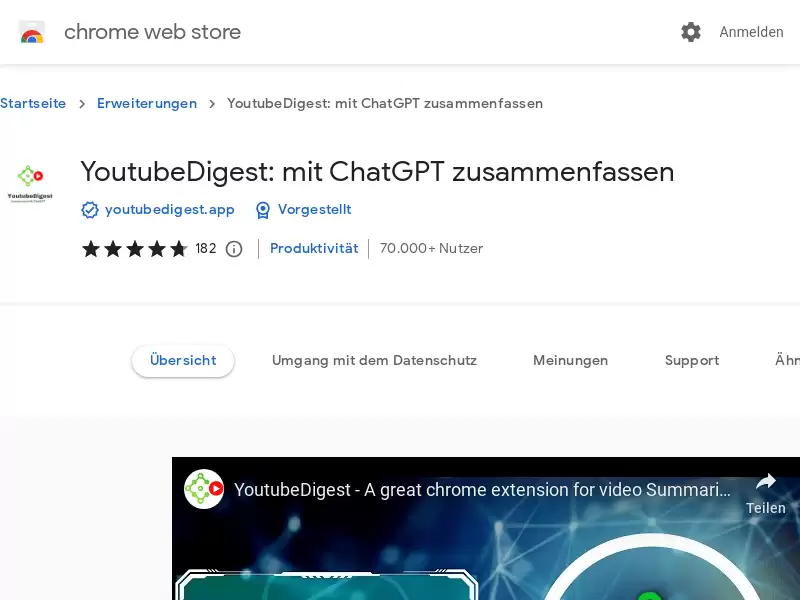Screen dimensions: 800x600
Task: Click the 70.000+ Nutzer text
Action: click(431, 248)
